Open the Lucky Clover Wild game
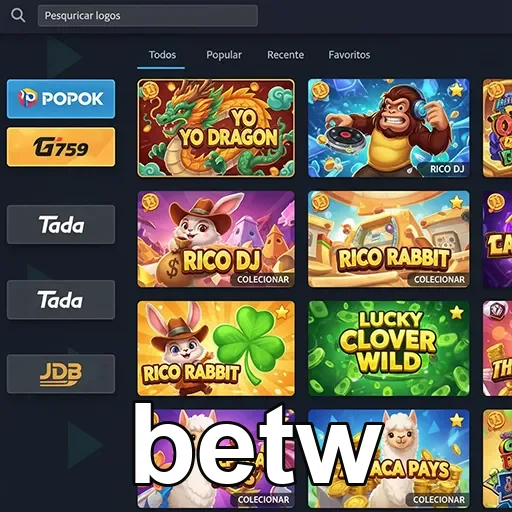Viewport: 512px width, 512px height. (x=389, y=348)
